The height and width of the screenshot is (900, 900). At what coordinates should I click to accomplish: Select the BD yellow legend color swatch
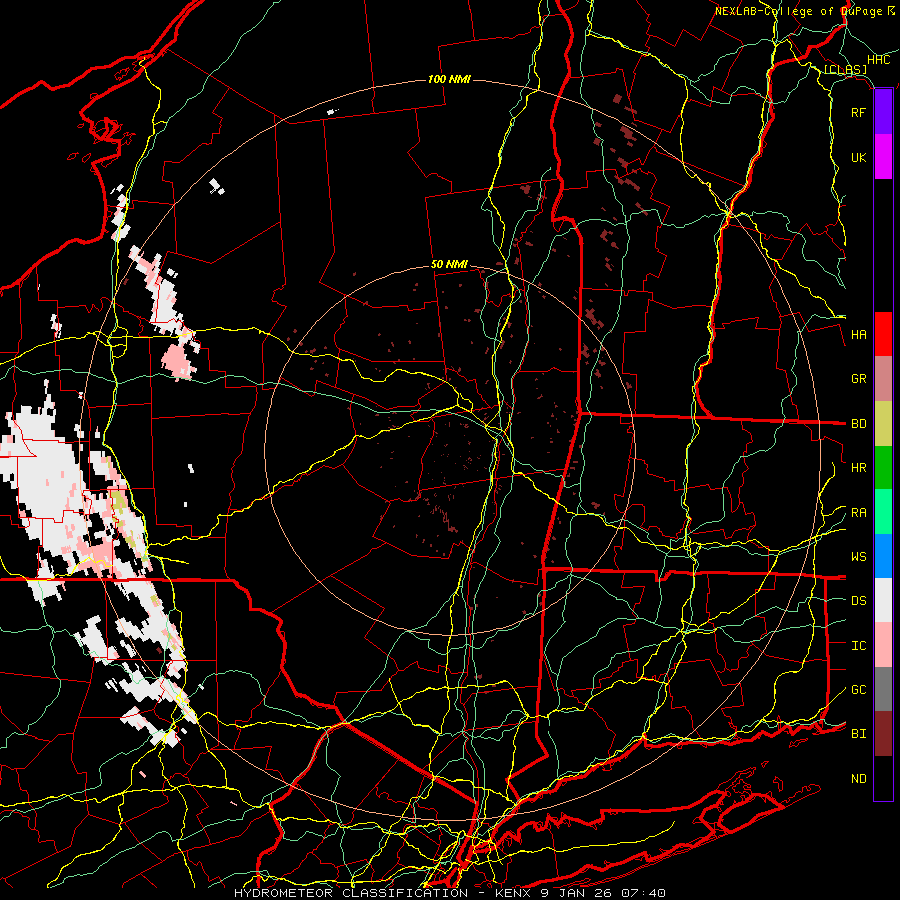(883, 424)
